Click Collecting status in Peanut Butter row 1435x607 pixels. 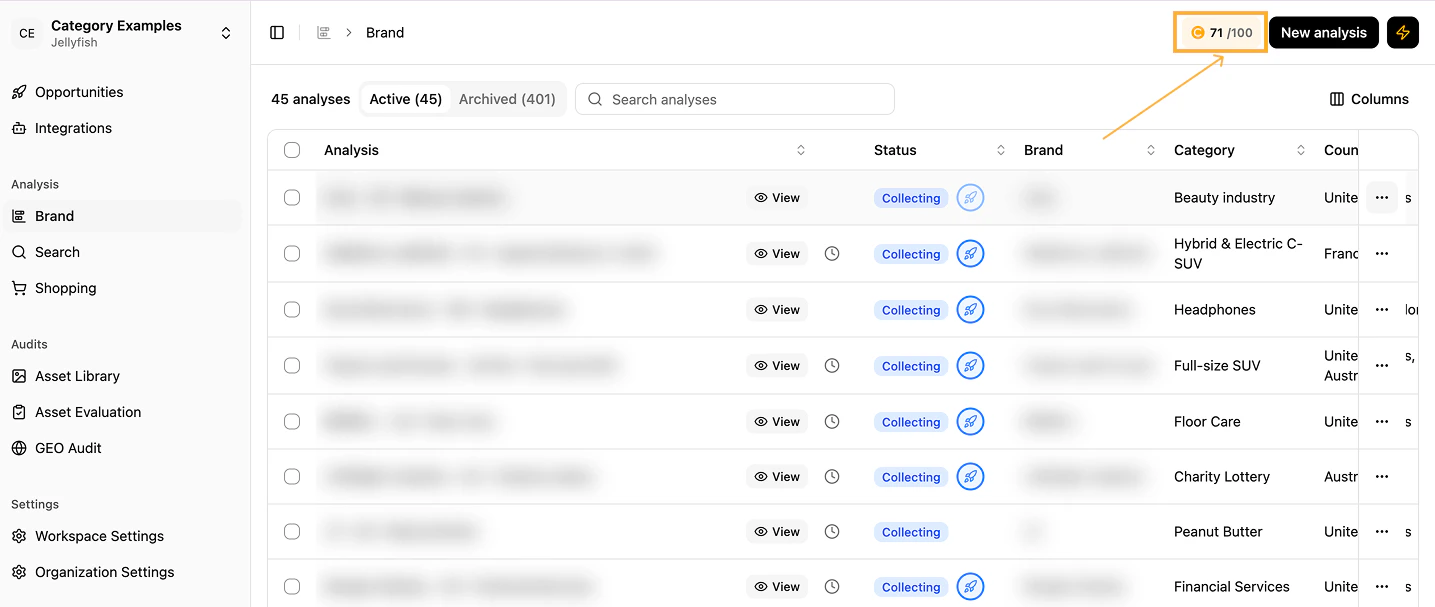pos(911,532)
